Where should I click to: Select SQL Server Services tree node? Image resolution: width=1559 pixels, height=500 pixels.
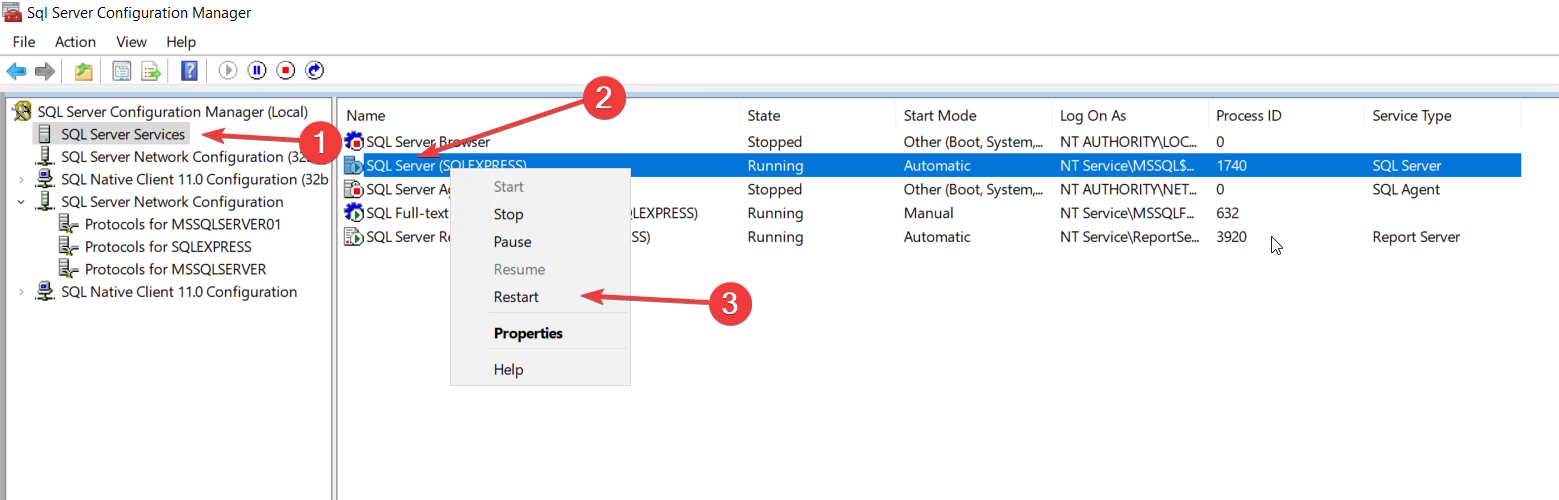coord(123,134)
